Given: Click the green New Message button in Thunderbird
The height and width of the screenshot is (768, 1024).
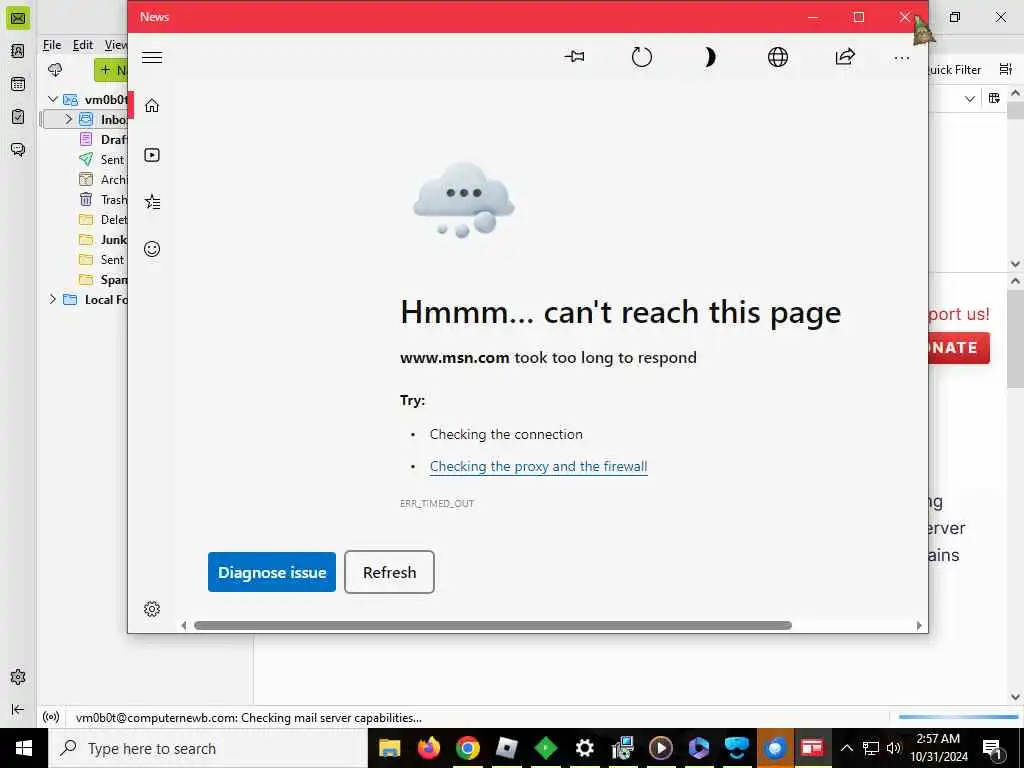Looking at the screenshot, I should (111, 70).
